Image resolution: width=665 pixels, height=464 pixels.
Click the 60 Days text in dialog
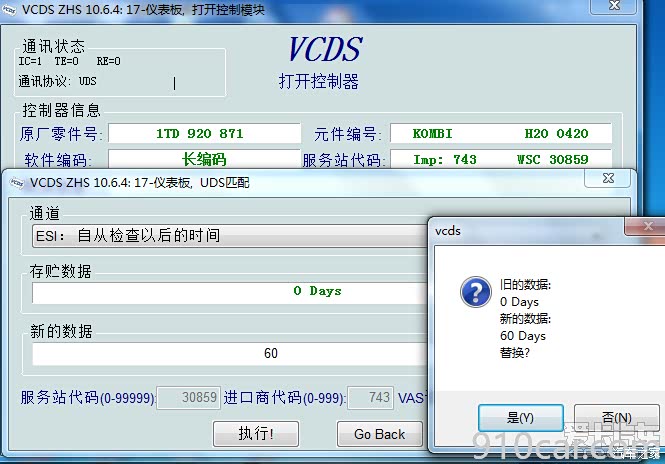pos(523,335)
